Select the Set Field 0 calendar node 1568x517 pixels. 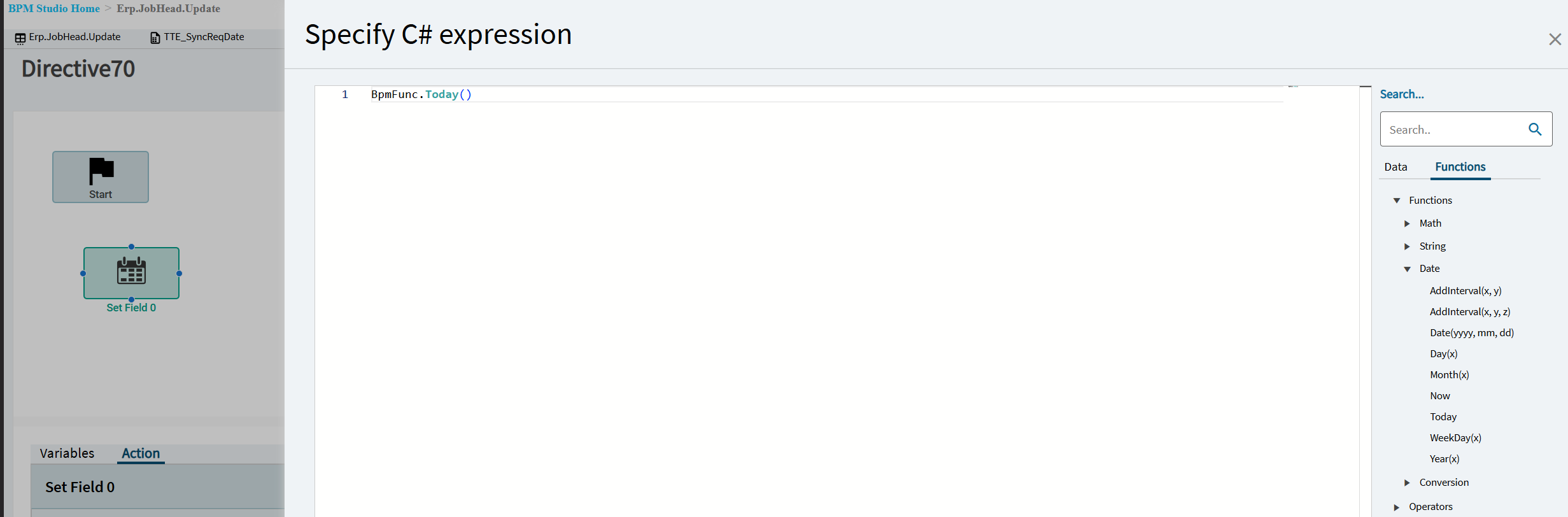[131, 273]
